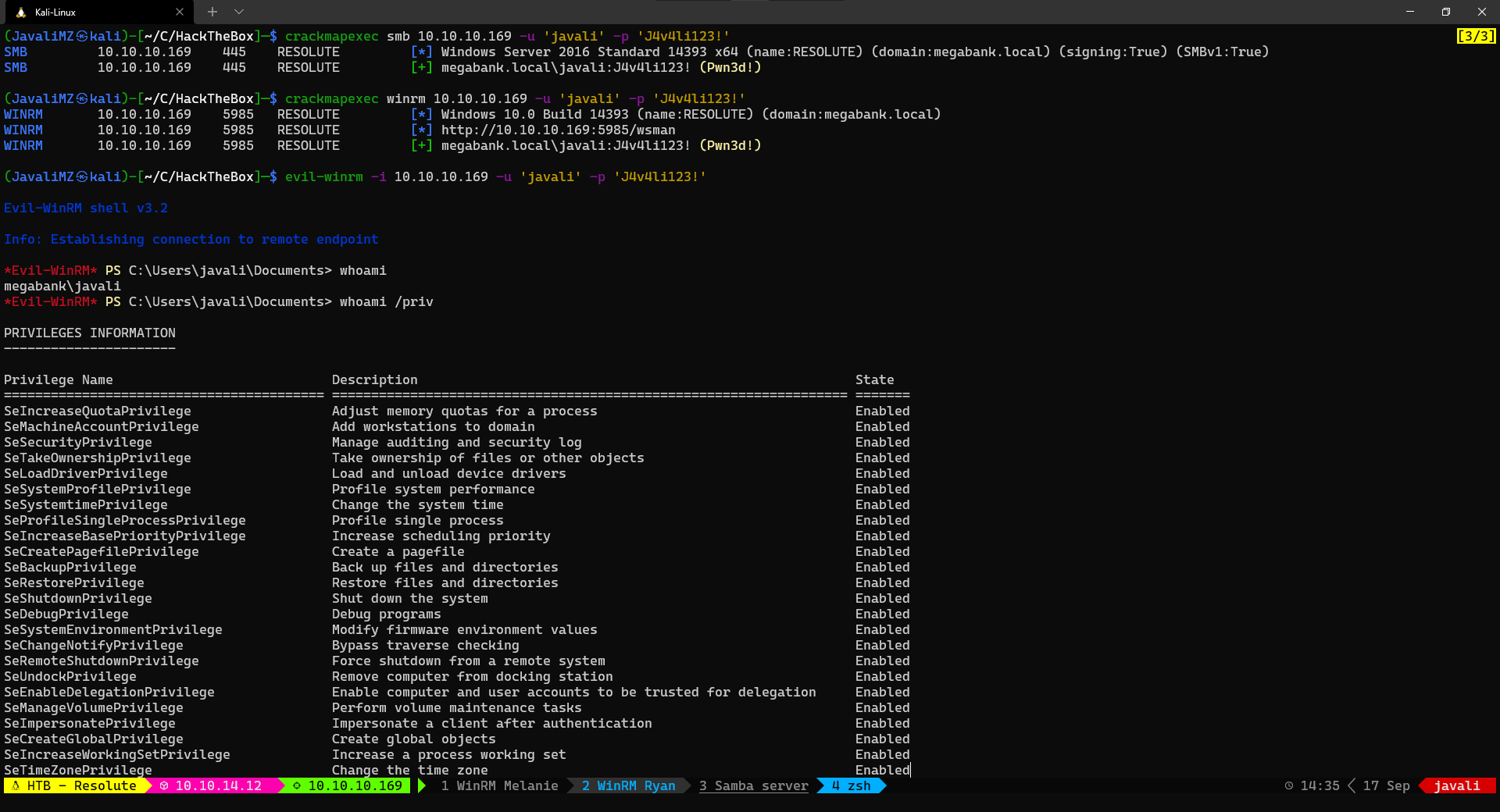Switch to tmux window 3 Samba server
The image size is (1500, 812).
[x=753, y=785]
